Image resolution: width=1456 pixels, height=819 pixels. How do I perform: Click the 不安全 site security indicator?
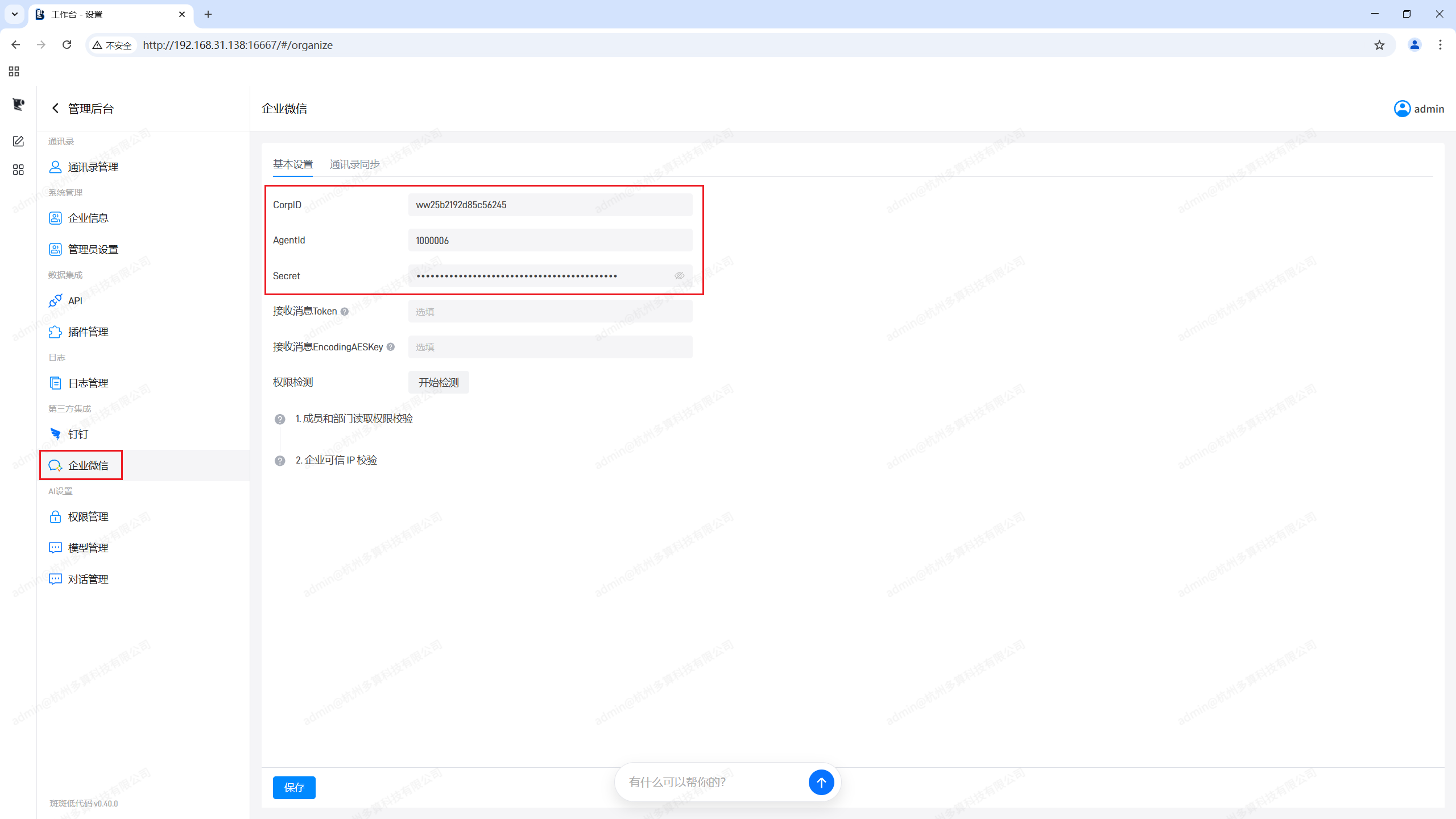click(113, 45)
